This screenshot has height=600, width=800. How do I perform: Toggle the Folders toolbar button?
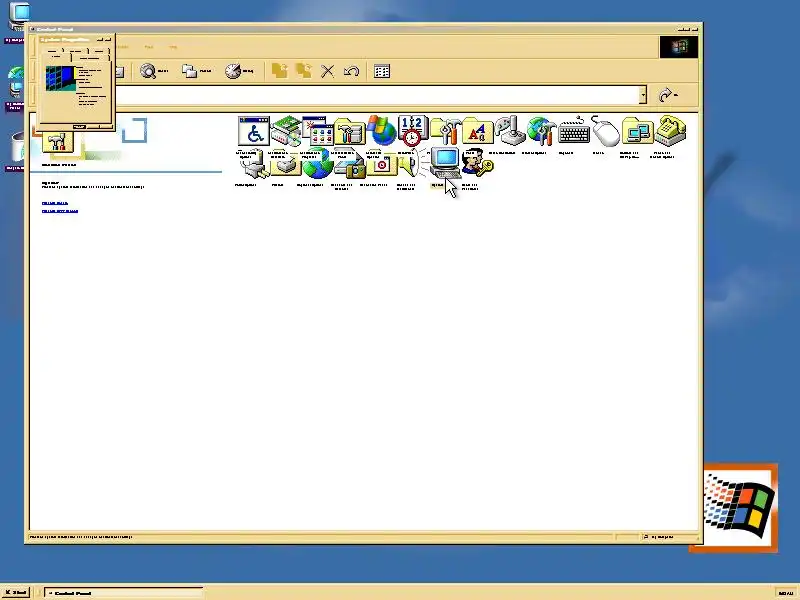tap(196, 71)
